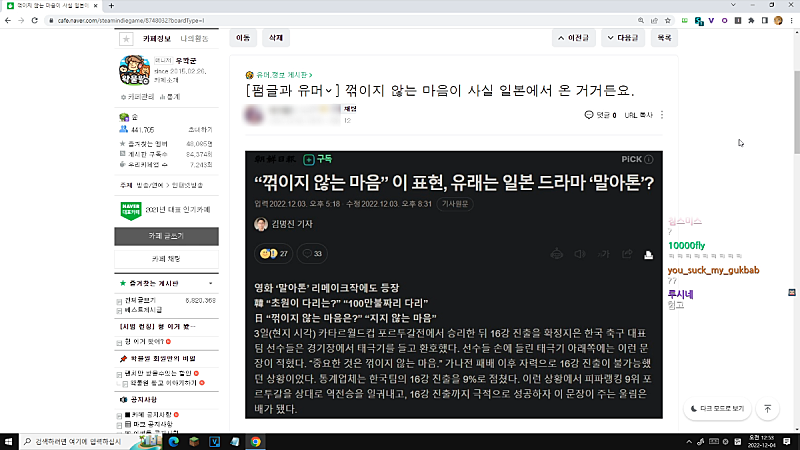Go back to the previous browser page
The width and height of the screenshot is (800, 450).
8,20
